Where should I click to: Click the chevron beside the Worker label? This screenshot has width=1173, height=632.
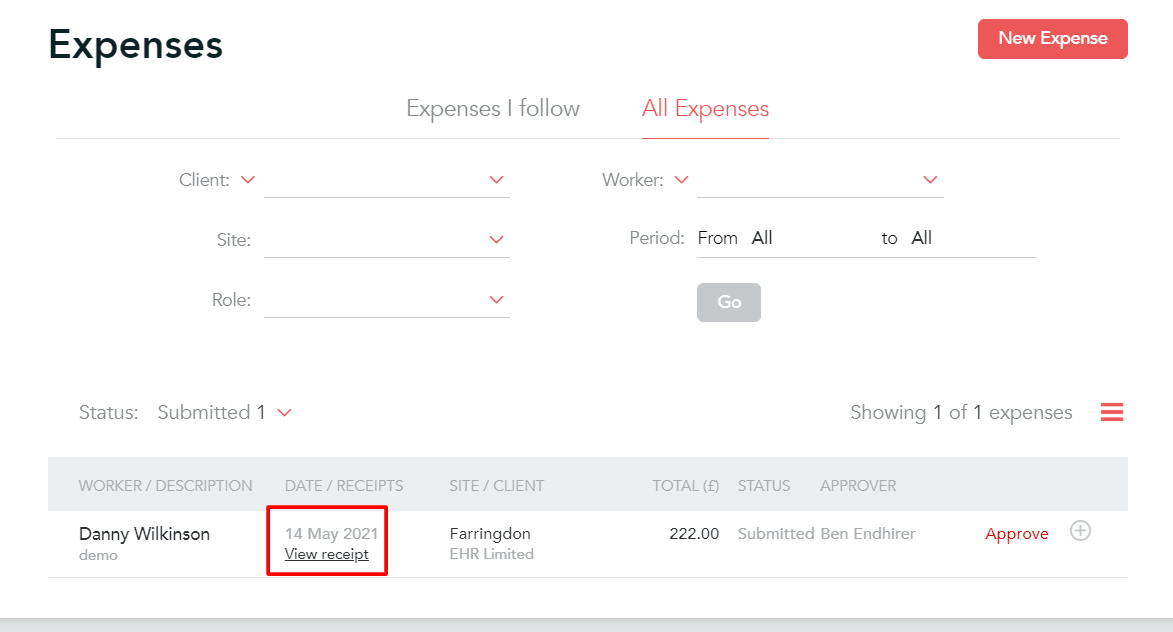[x=681, y=179]
